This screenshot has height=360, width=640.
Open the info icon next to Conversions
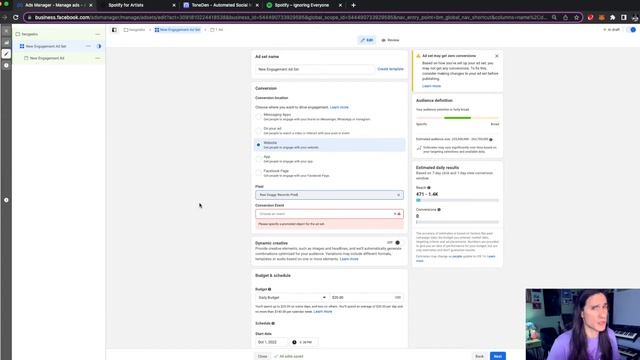point(439,210)
